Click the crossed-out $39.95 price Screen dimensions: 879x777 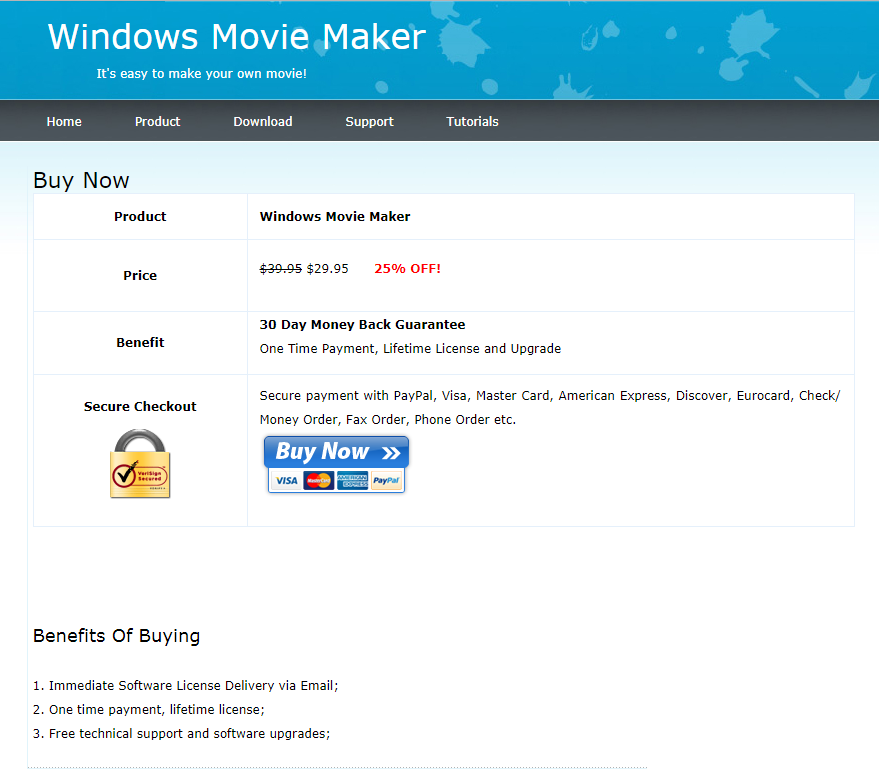[280, 268]
